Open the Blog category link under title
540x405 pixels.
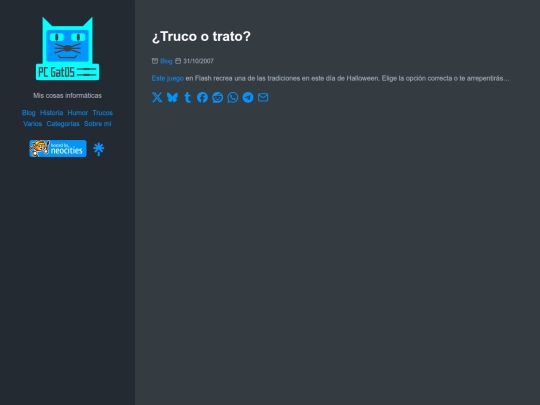click(x=166, y=61)
